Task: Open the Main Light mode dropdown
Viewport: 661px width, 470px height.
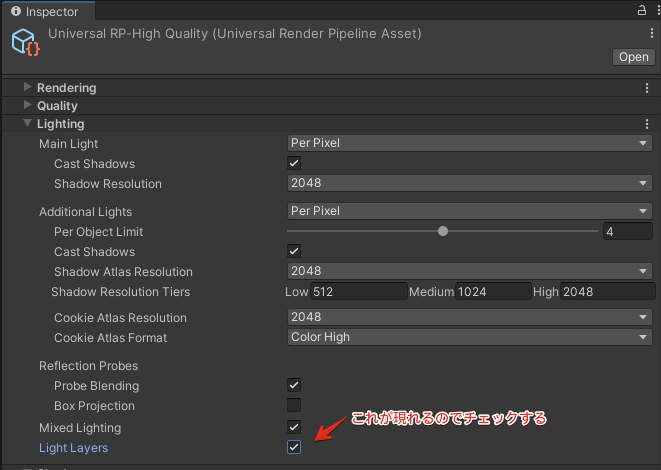Action: click(470, 143)
